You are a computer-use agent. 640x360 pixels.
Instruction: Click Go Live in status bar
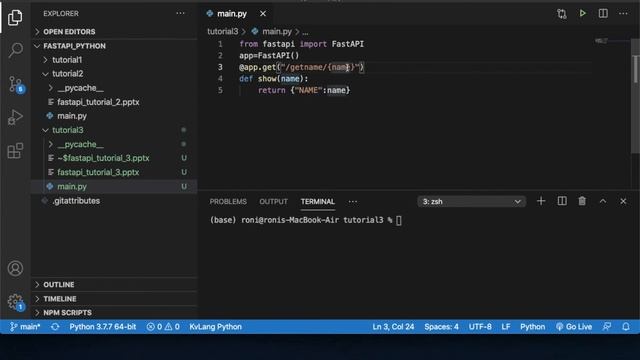pyautogui.click(x=574, y=327)
